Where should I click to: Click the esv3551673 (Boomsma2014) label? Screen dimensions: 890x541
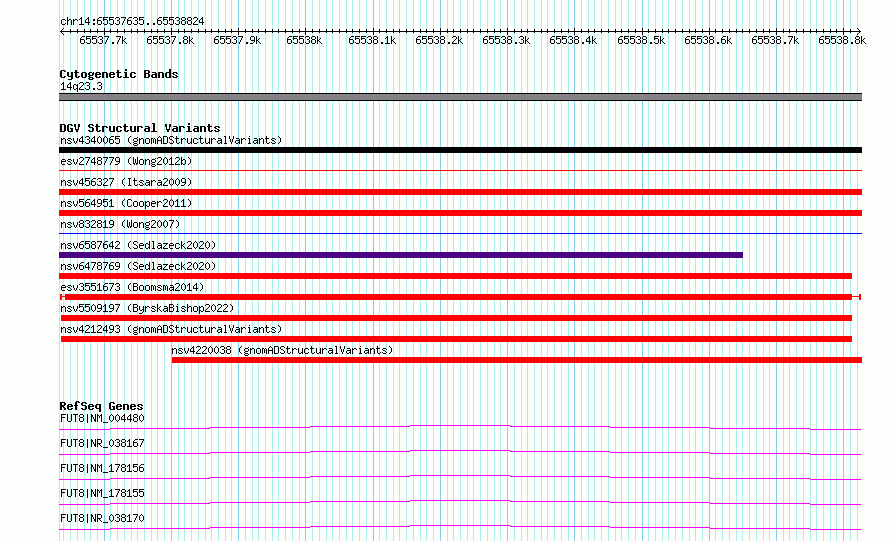pos(132,287)
